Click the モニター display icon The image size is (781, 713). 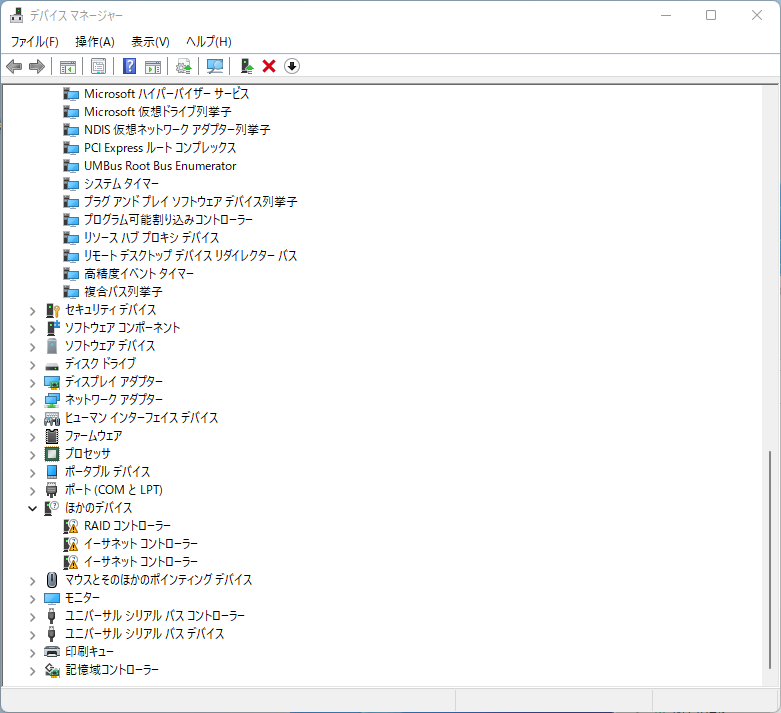tap(52, 598)
